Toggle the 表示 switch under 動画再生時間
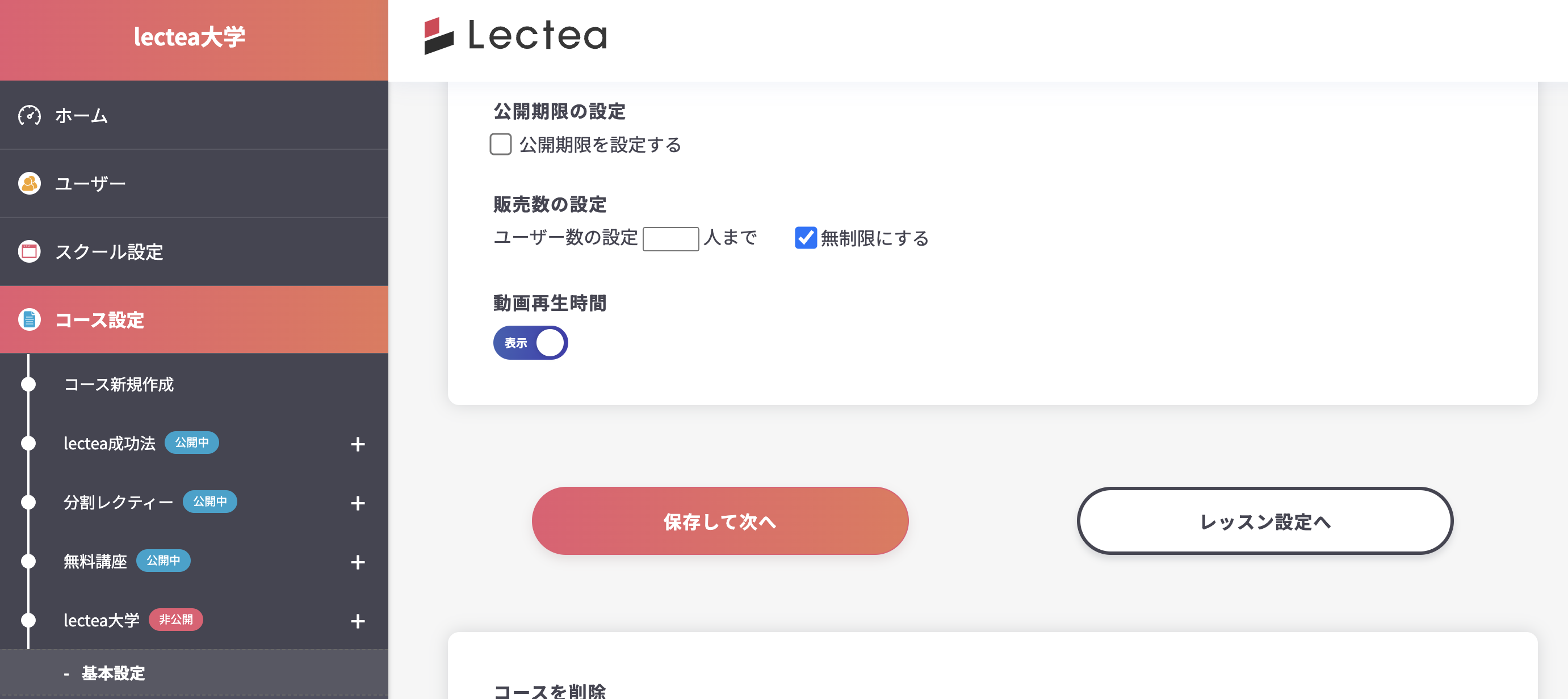The image size is (1568, 699). (530, 343)
